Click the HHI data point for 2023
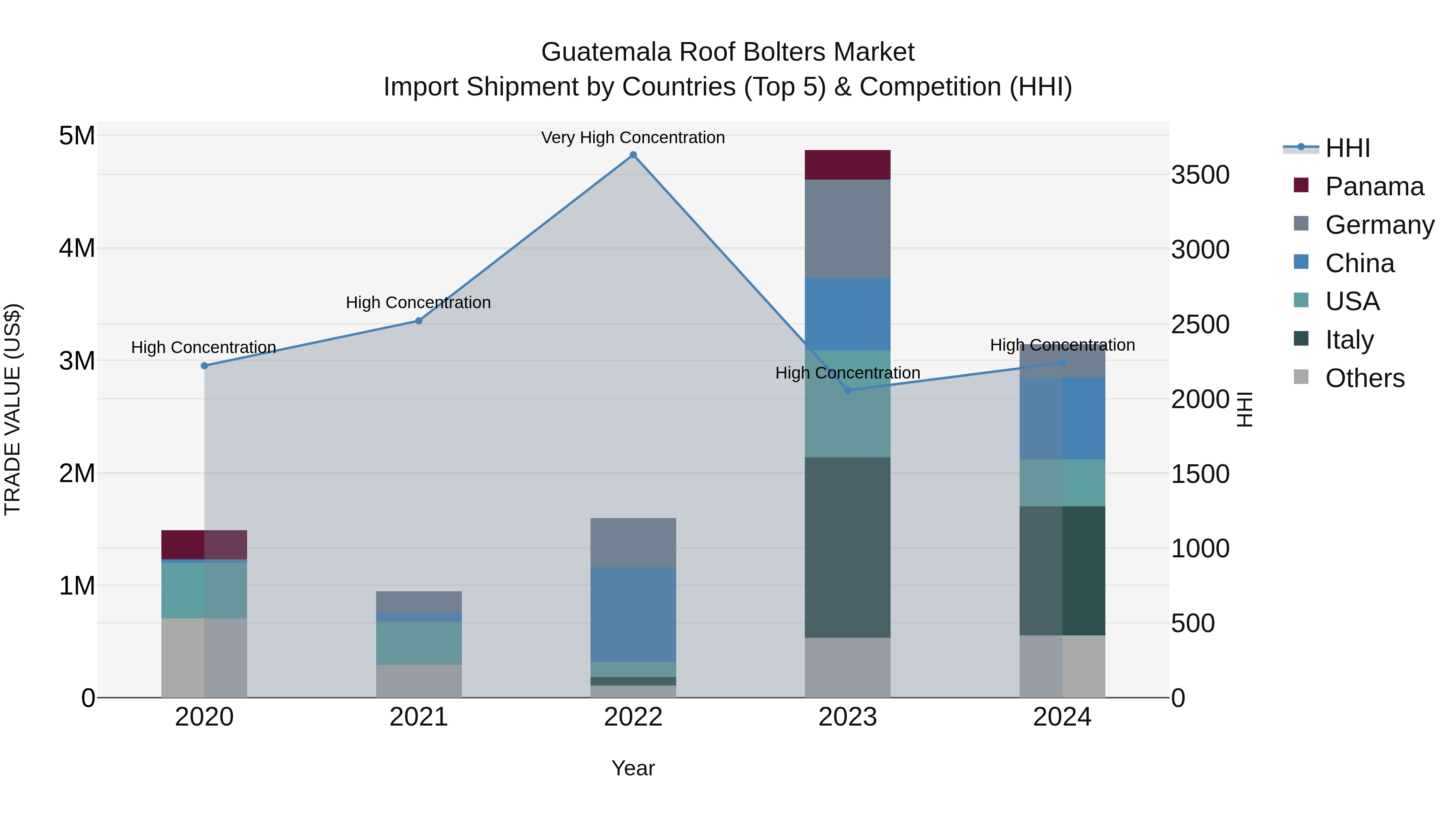1456x819 pixels. click(847, 390)
